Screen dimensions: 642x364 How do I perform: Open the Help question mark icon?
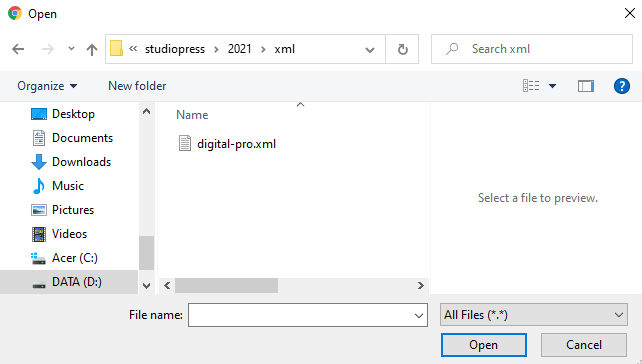(x=622, y=86)
